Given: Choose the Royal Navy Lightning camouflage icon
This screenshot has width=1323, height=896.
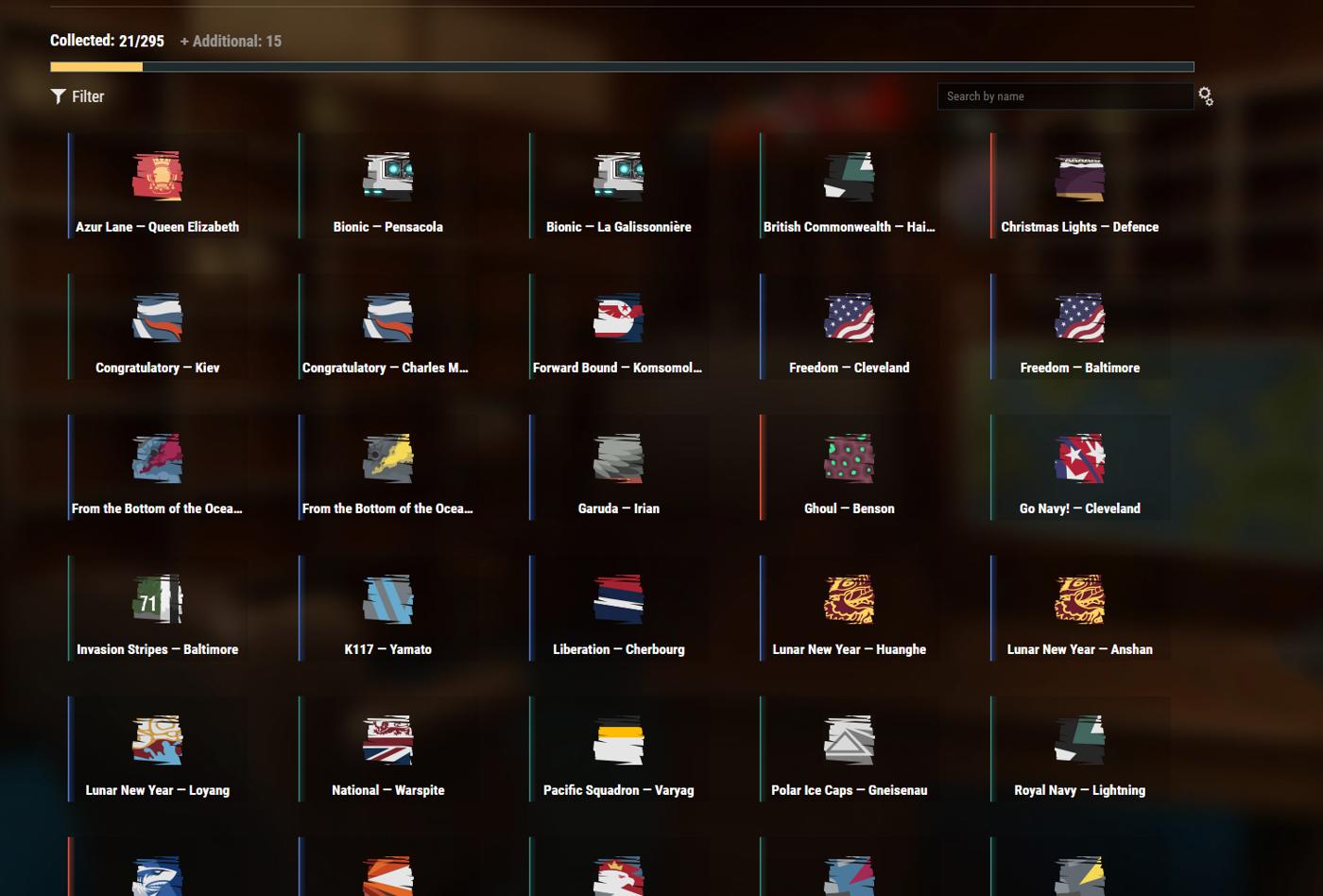Looking at the screenshot, I should pyautogui.click(x=1079, y=739).
